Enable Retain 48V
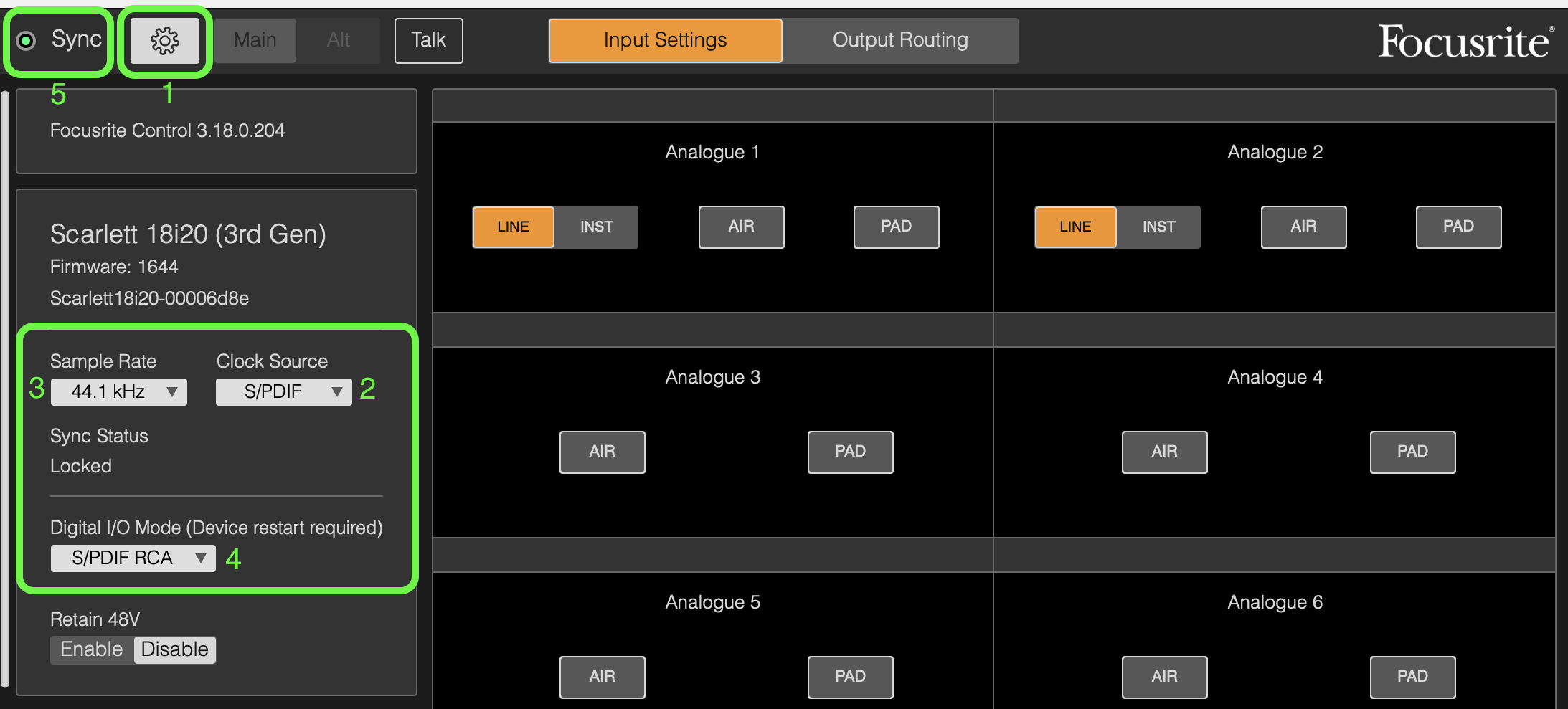The image size is (1568, 709). 92,649
